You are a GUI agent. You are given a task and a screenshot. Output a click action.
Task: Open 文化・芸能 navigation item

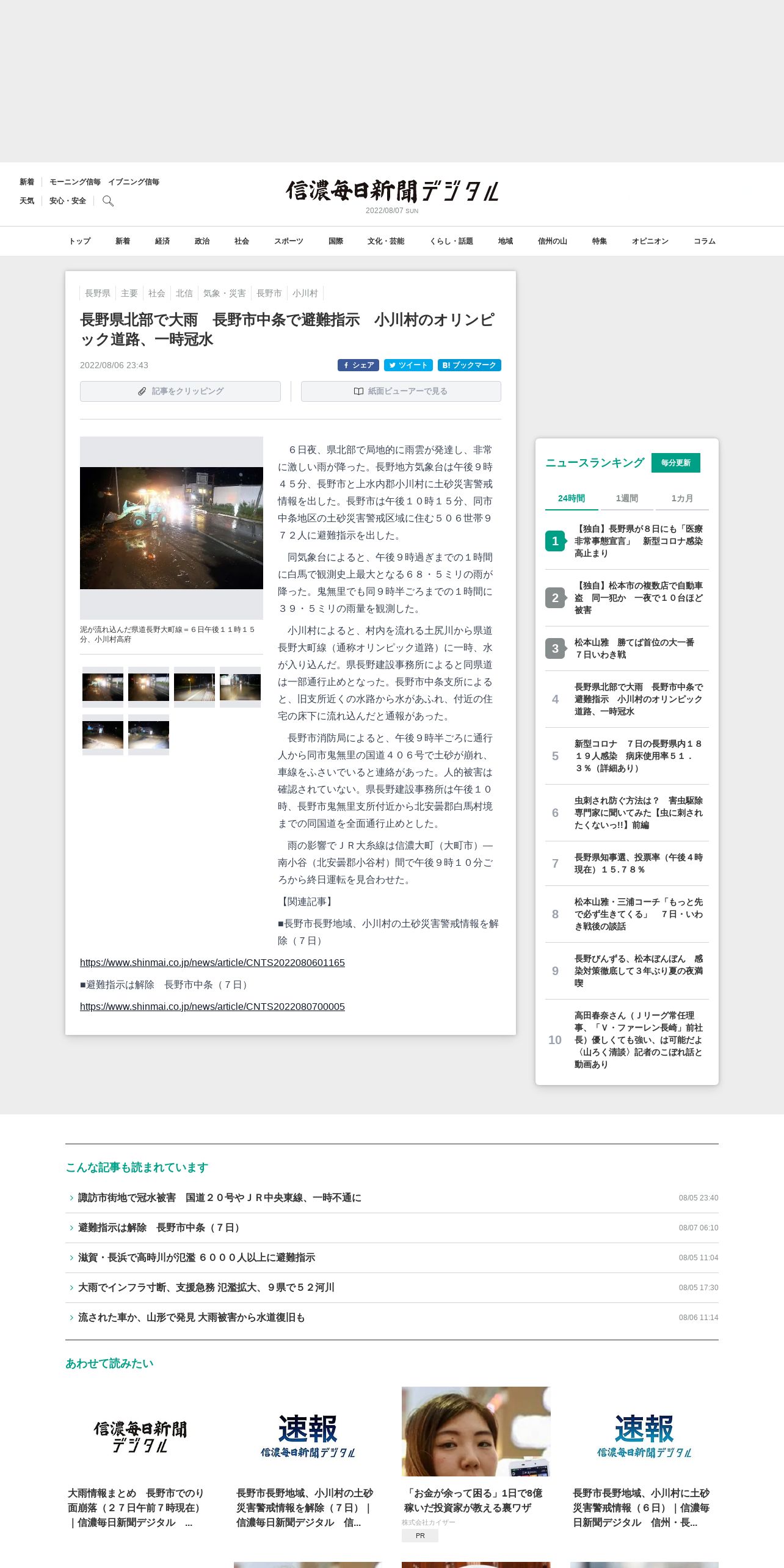tap(386, 241)
